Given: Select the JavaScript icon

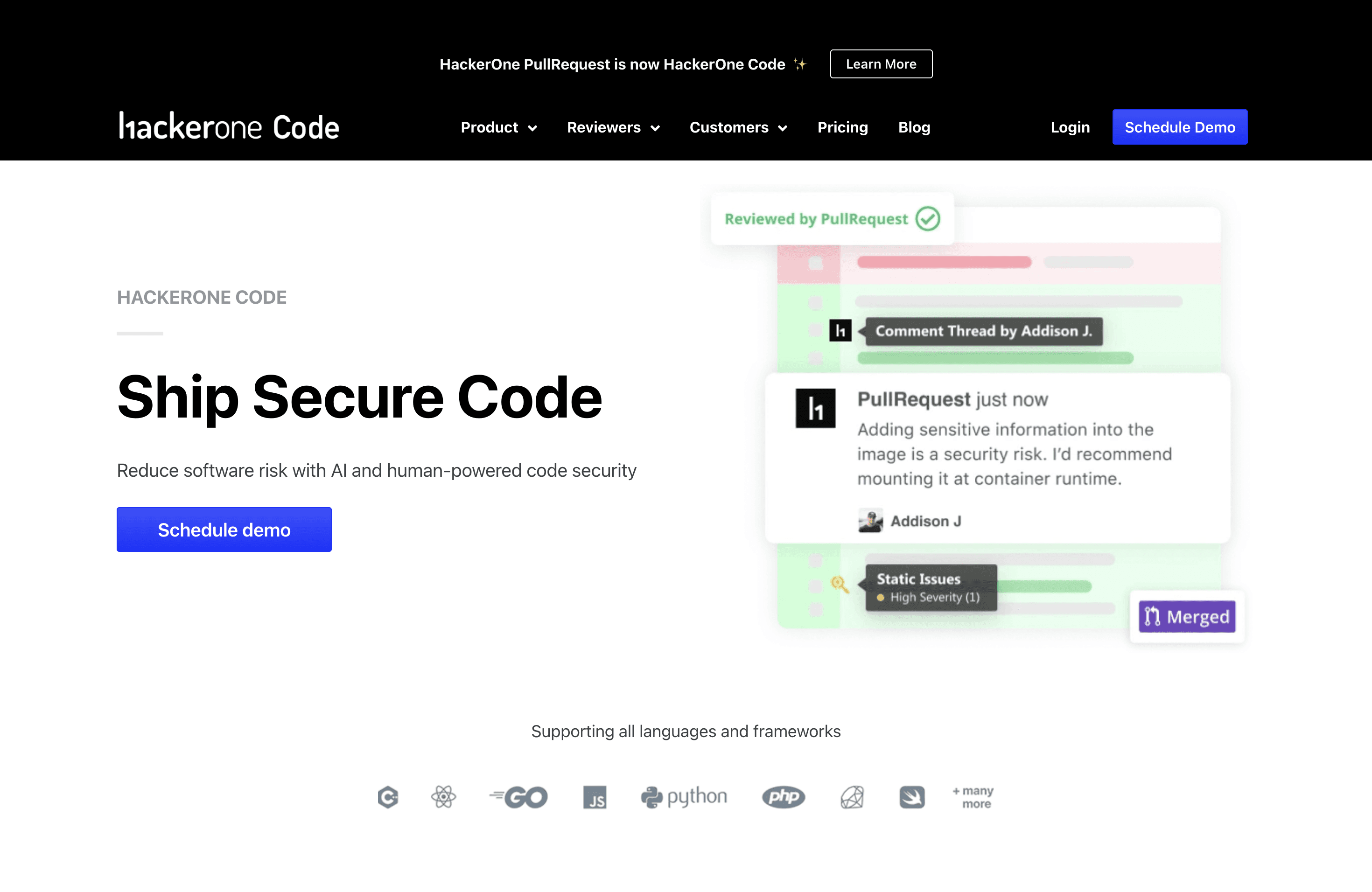Looking at the screenshot, I should pos(596,797).
